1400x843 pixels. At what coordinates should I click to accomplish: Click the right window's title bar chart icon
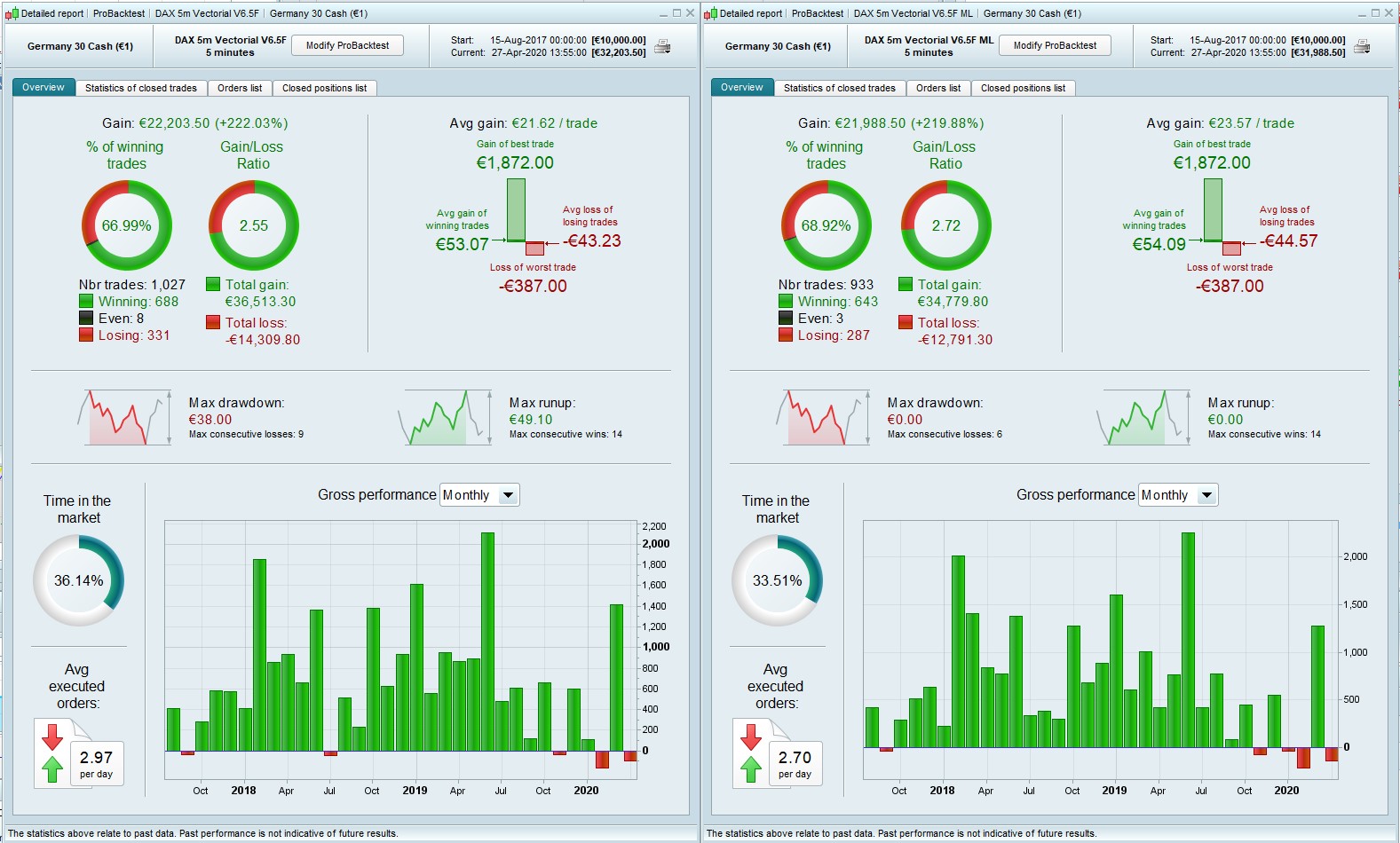coord(710,13)
